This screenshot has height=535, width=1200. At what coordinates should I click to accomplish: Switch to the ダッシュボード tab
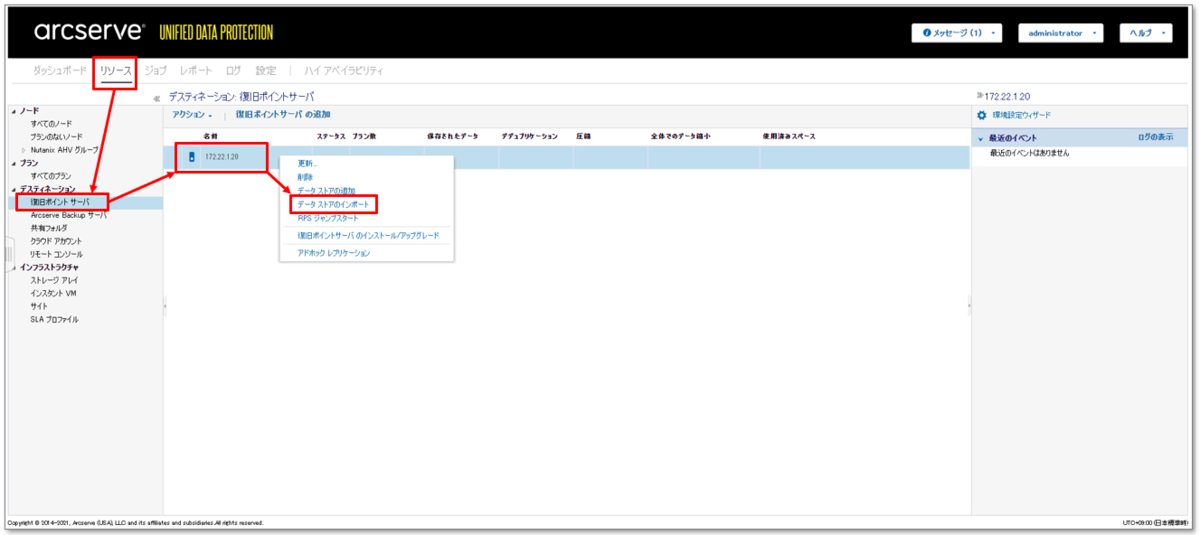(60, 71)
